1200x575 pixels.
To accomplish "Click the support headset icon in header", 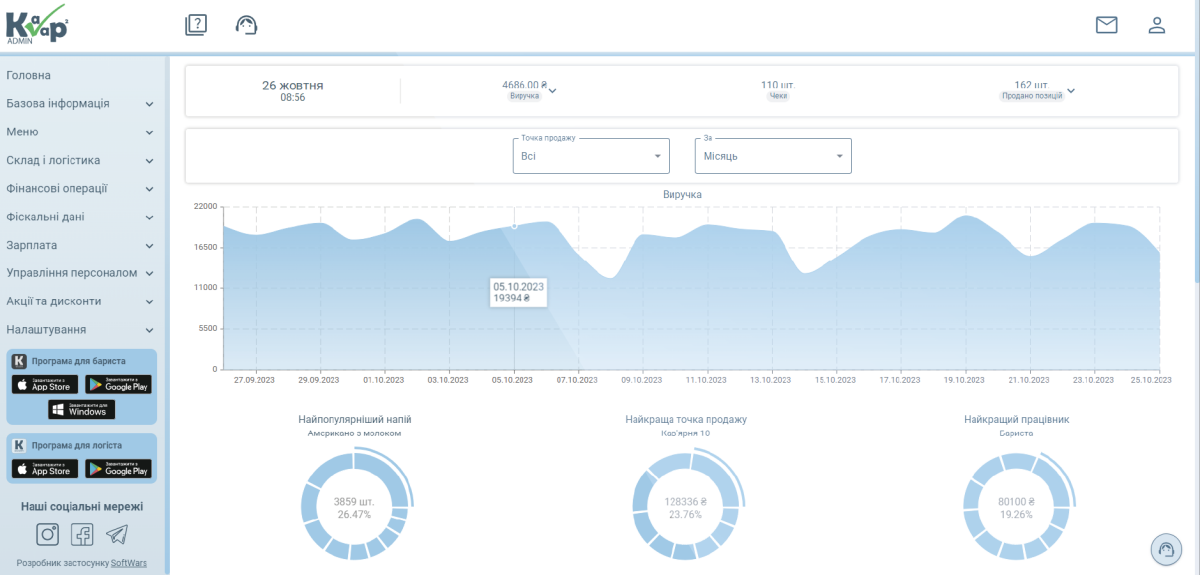I will coord(246,25).
